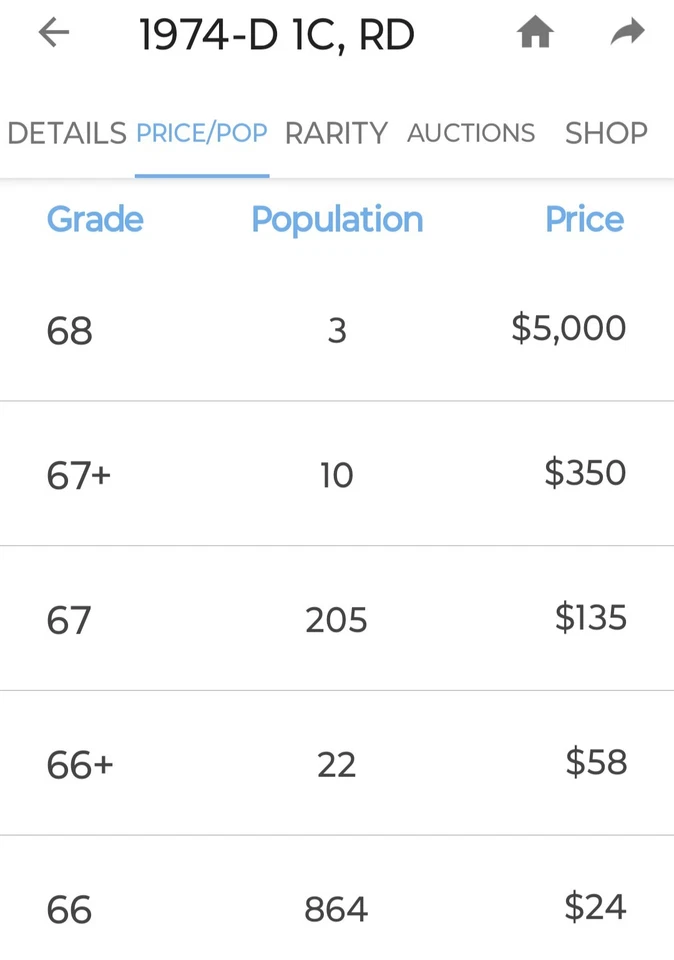This screenshot has height=960, width=674.
Task: Tap the 1974-D 1C, RD title
Action: coord(276,36)
